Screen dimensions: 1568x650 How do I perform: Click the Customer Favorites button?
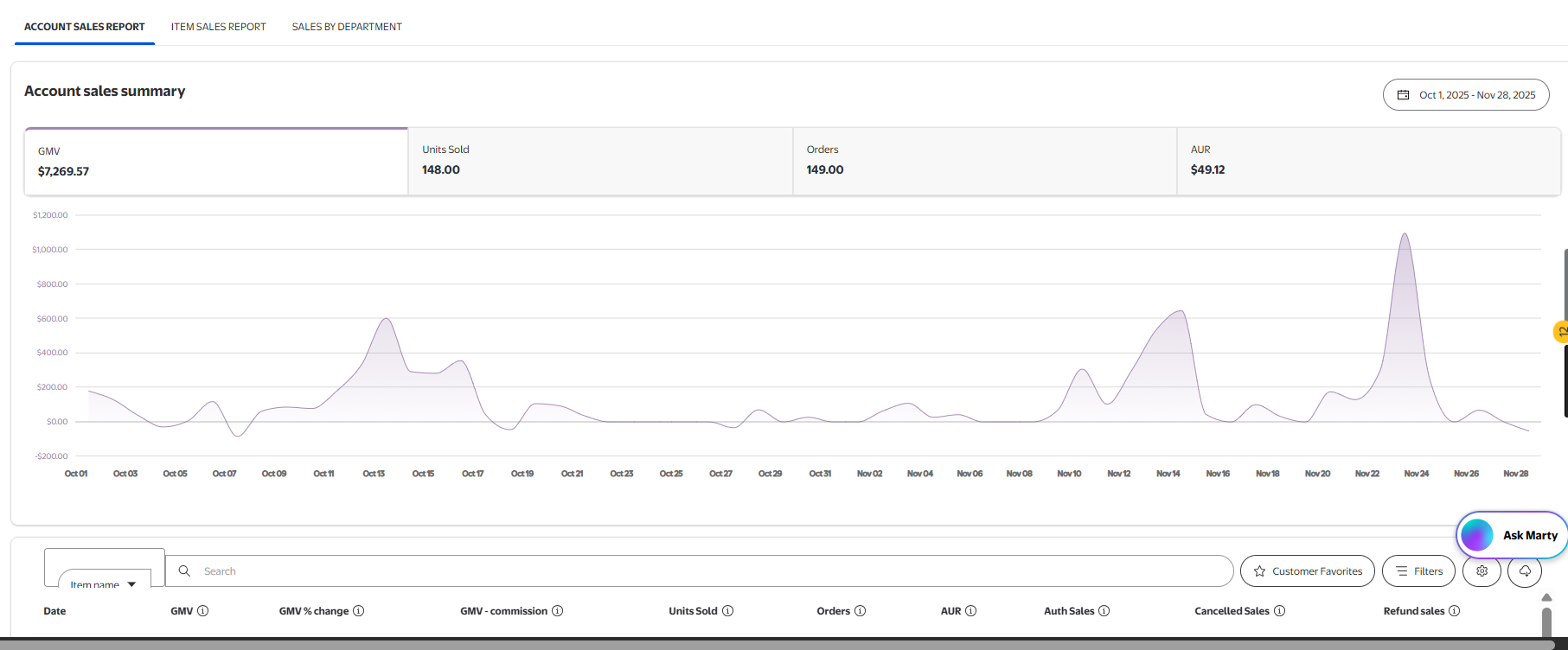[1307, 571]
